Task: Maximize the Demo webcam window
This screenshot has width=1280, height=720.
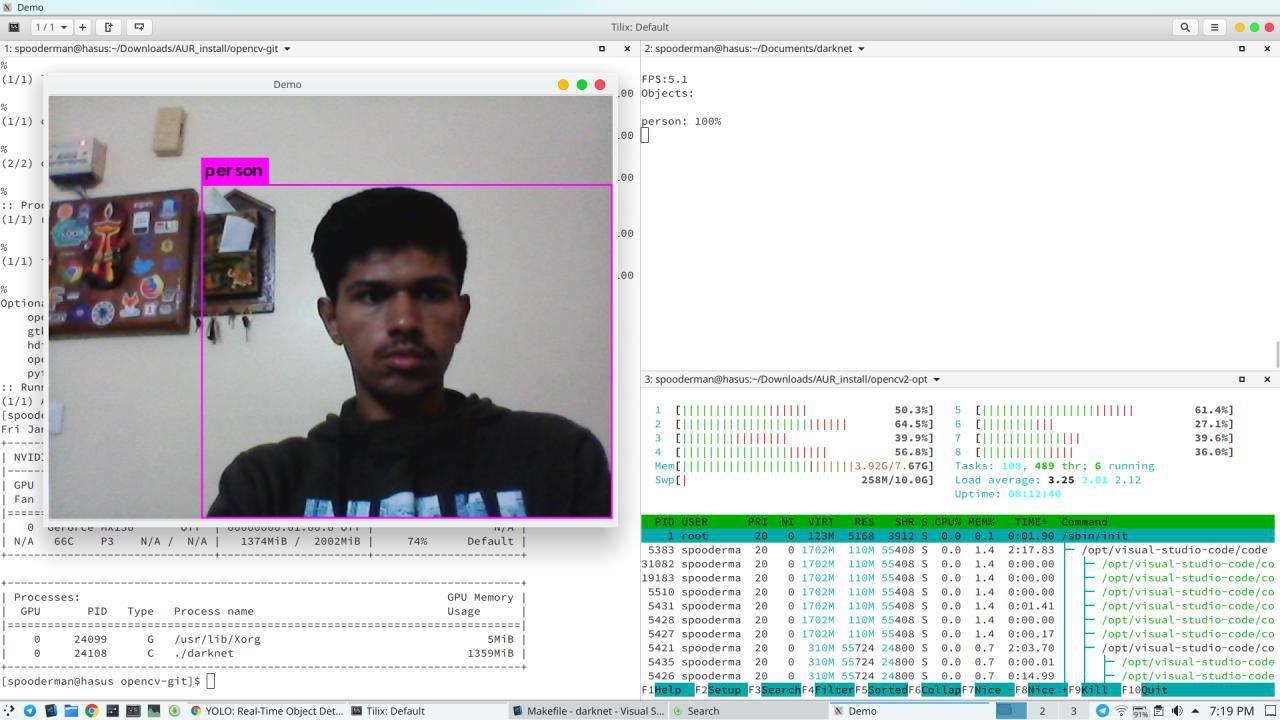Action: coord(582,85)
